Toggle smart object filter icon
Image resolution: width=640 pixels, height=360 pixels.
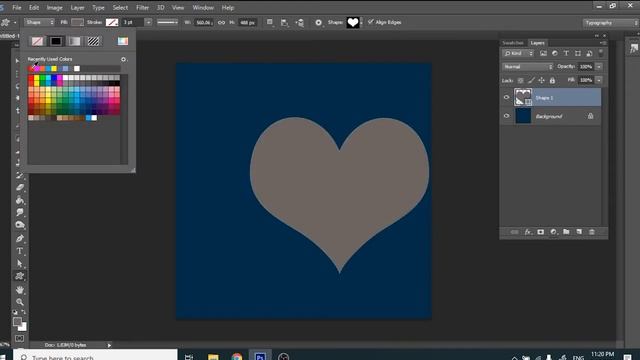click(589, 53)
